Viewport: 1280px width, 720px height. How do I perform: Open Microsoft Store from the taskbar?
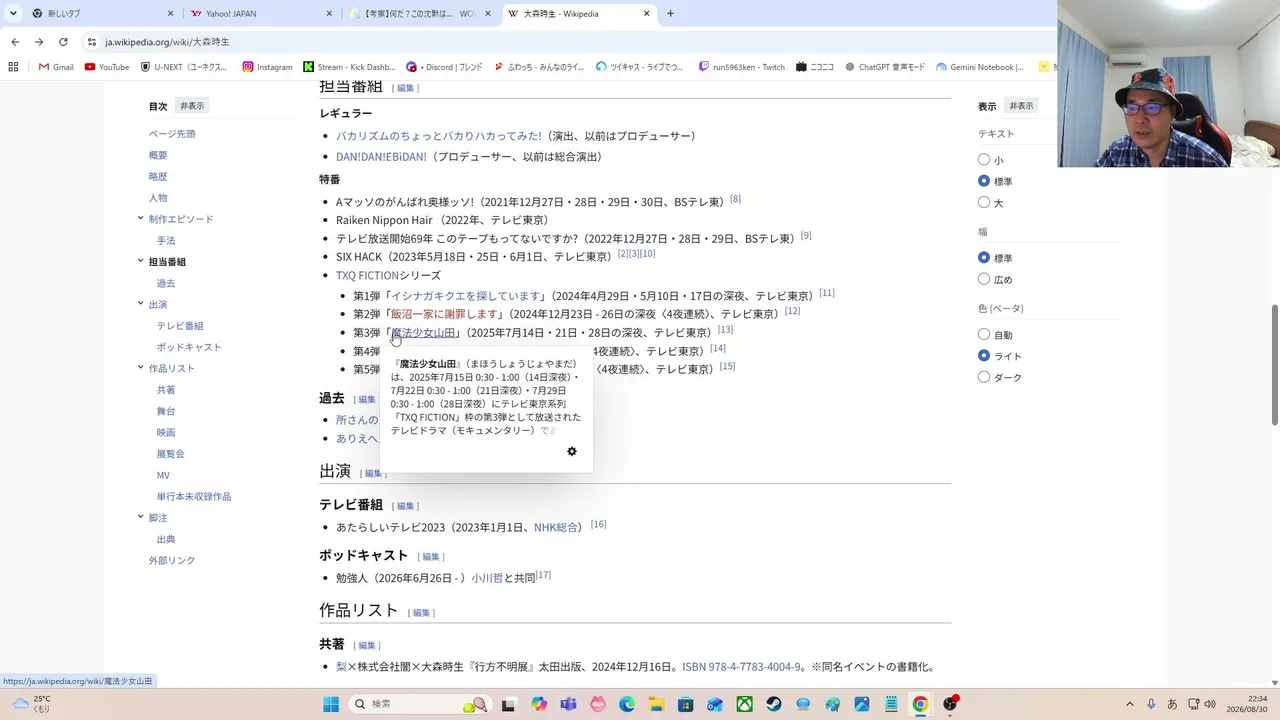click(686, 704)
